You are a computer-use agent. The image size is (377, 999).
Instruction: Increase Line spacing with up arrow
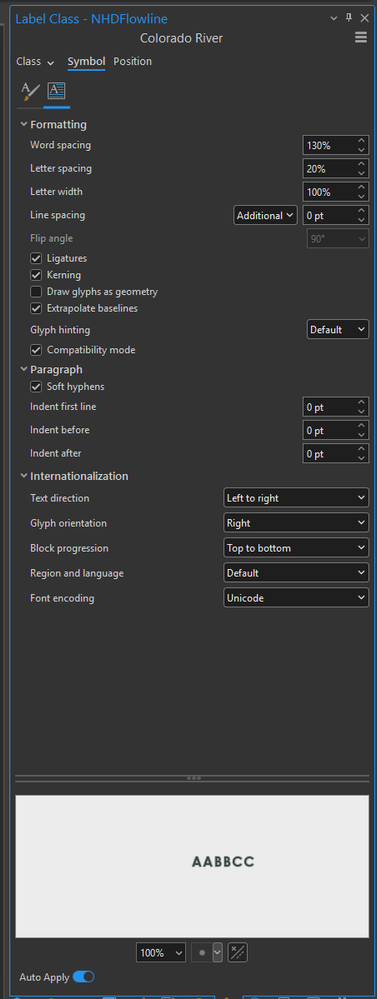coord(361,211)
